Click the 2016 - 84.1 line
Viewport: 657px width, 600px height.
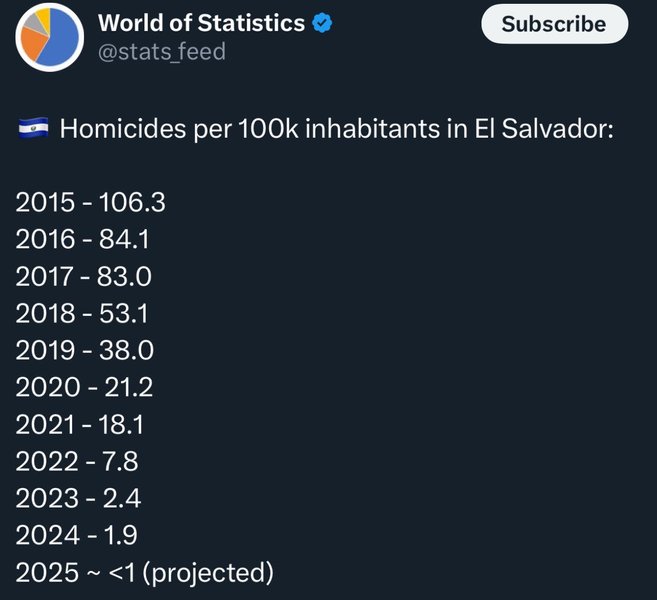click(x=83, y=239)
